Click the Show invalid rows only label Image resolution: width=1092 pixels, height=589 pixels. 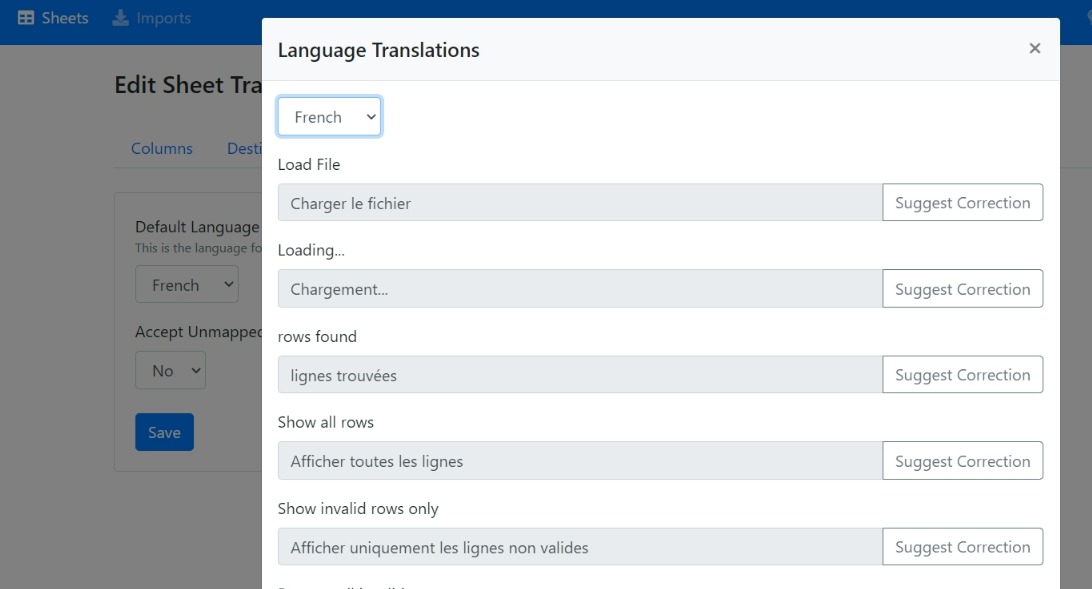pos(358,508)
